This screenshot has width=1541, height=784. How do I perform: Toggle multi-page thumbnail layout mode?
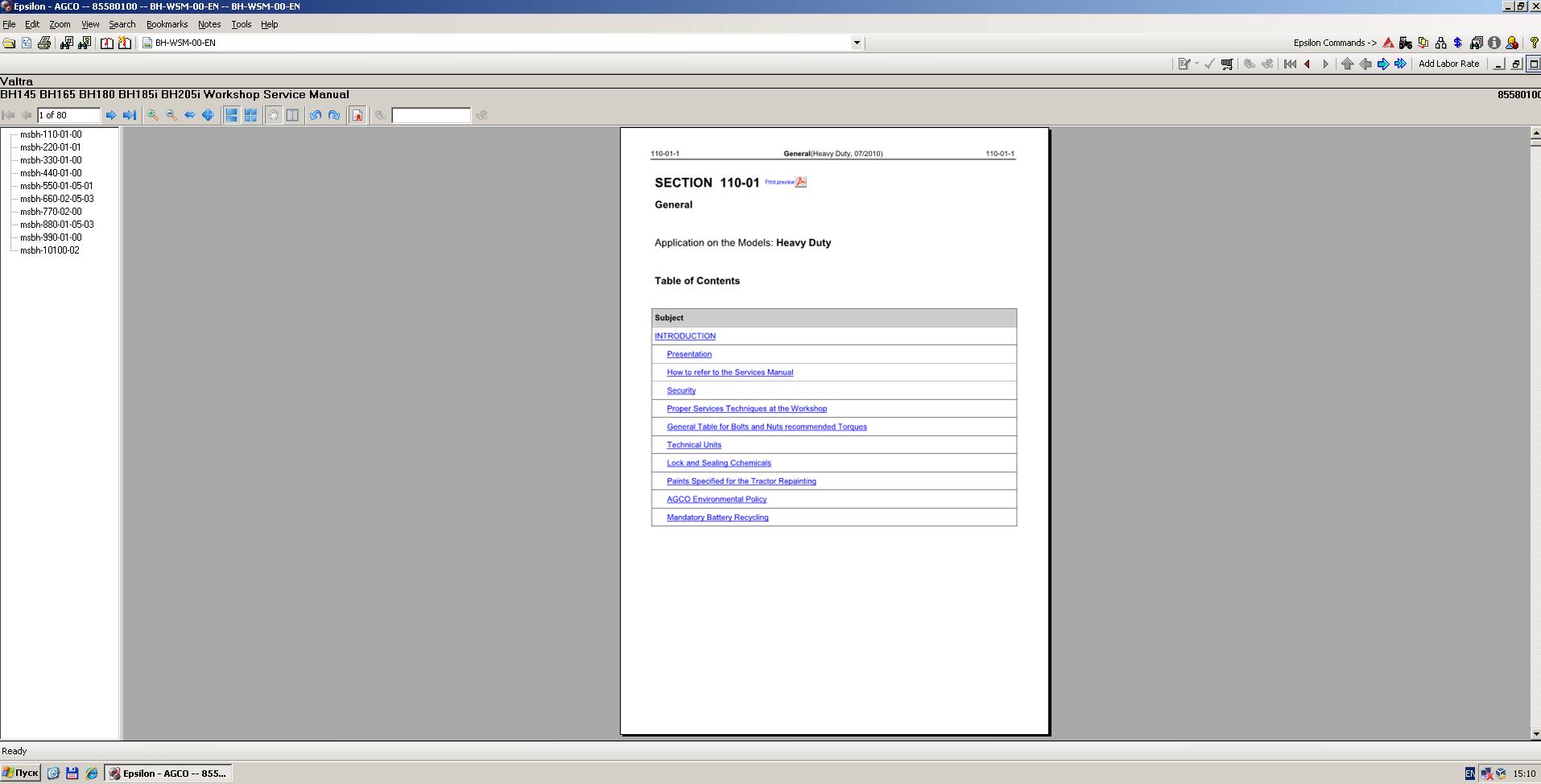click(250, 115)
